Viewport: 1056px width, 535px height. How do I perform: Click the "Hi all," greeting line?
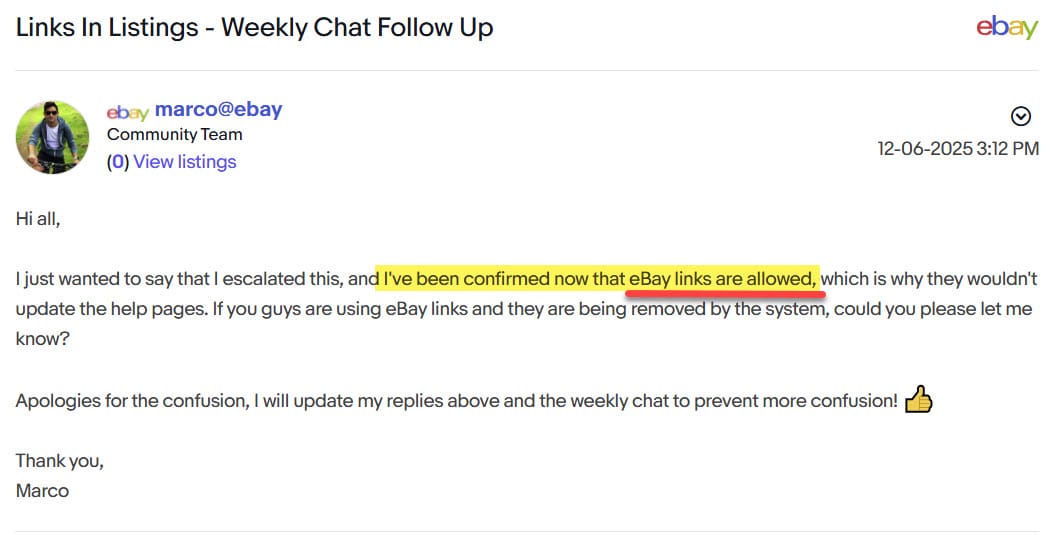[x=38, y=219]
